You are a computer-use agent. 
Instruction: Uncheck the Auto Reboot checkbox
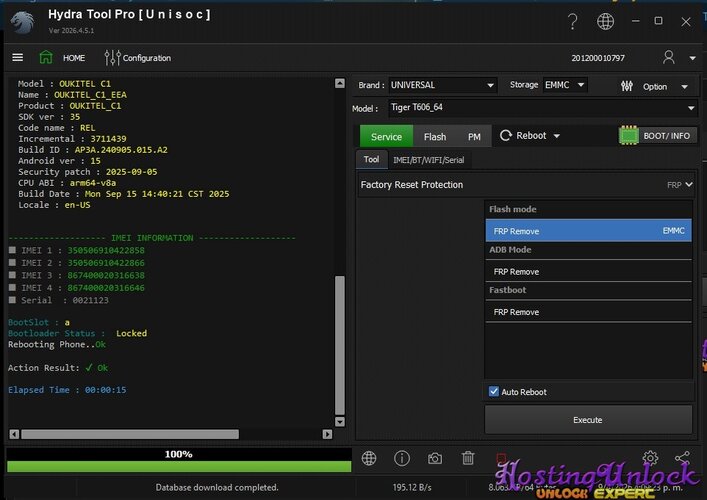[494, 392]
